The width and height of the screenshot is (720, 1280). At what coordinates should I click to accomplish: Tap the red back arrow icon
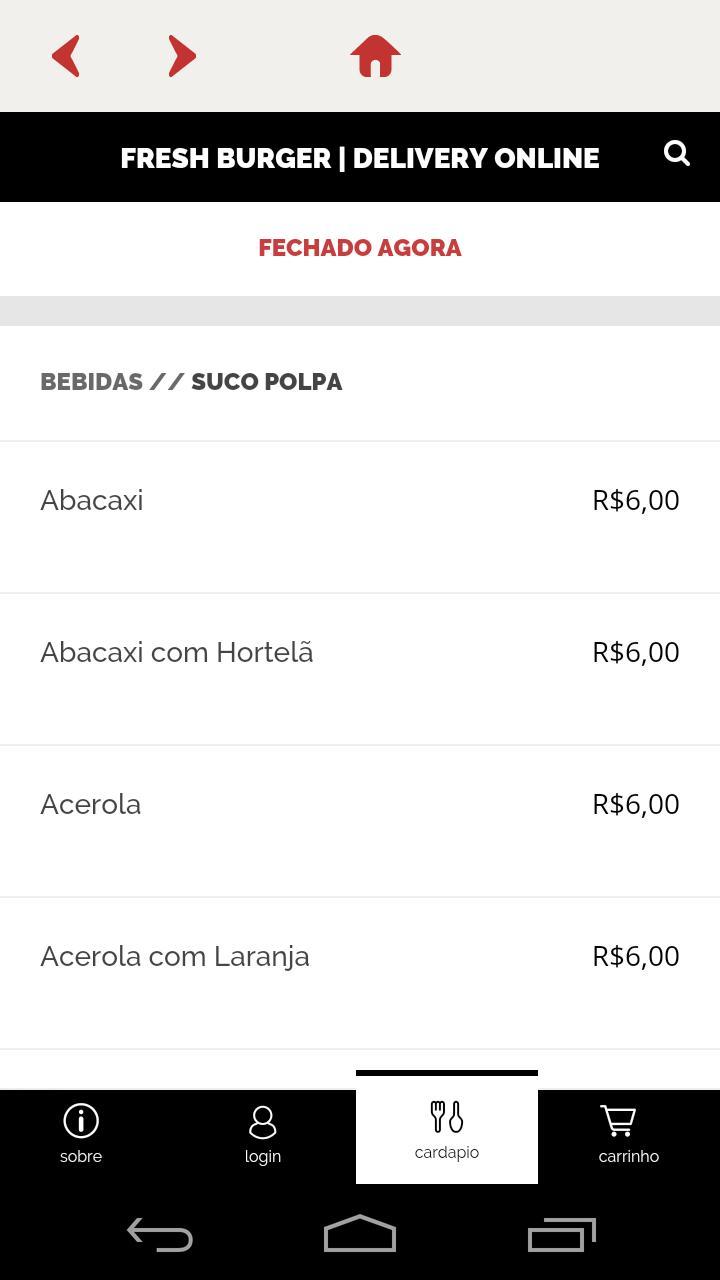point(66,56)
